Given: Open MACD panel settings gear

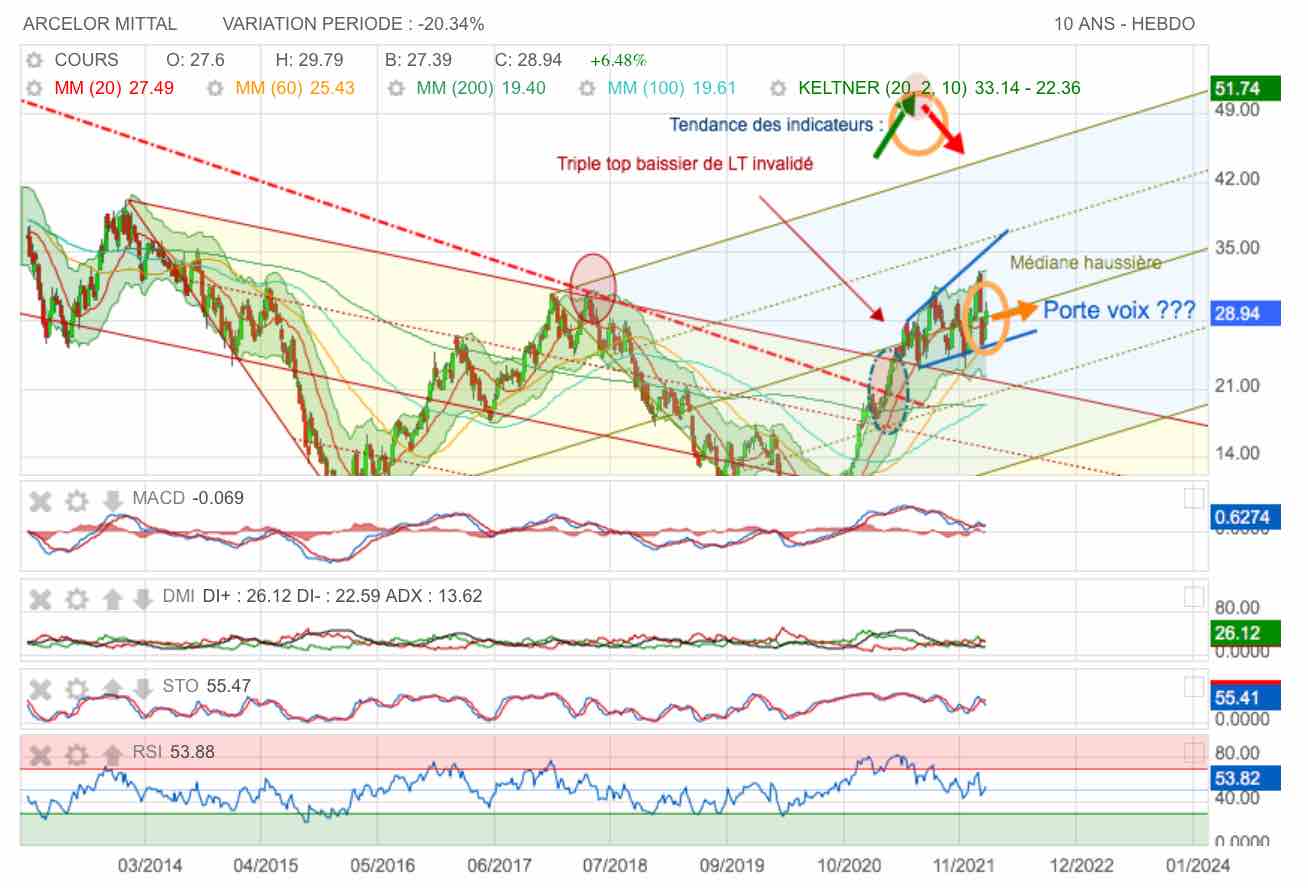Looking at the screenshot, I should pyautogui.click(x=77, y=500).
